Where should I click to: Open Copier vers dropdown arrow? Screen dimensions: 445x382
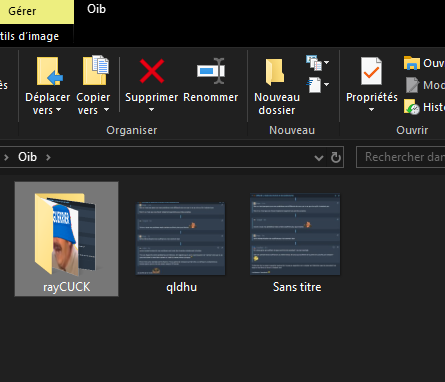(106, 109)
